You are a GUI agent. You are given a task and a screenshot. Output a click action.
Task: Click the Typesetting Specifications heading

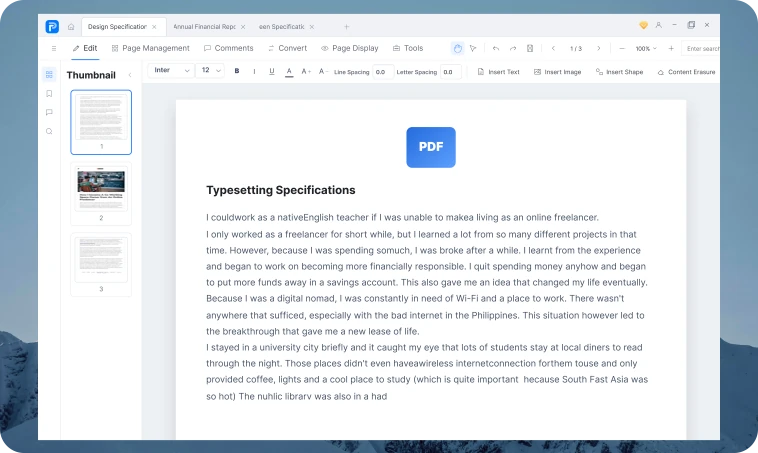coord(280,190)
